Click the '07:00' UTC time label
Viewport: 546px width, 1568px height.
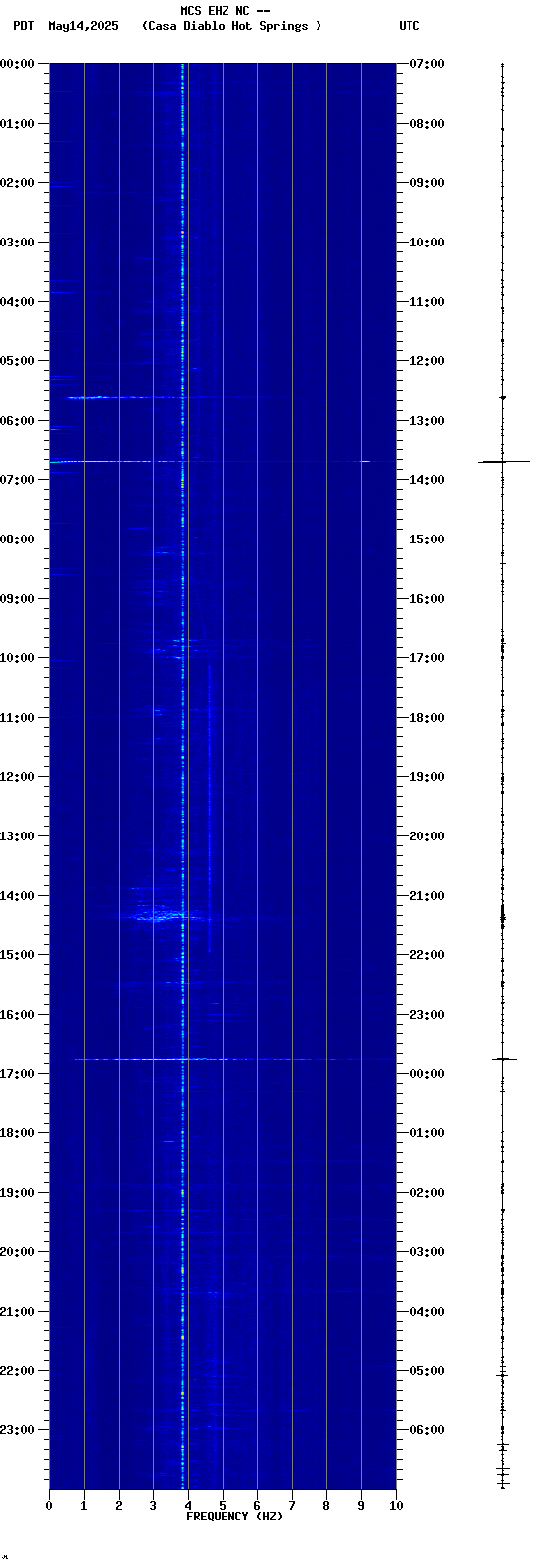pyautogui.click(x=427, y=64)
